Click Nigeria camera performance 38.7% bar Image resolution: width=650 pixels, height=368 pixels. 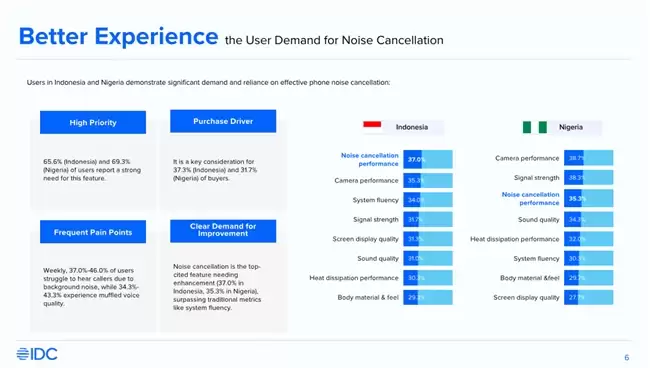[589, 158]
